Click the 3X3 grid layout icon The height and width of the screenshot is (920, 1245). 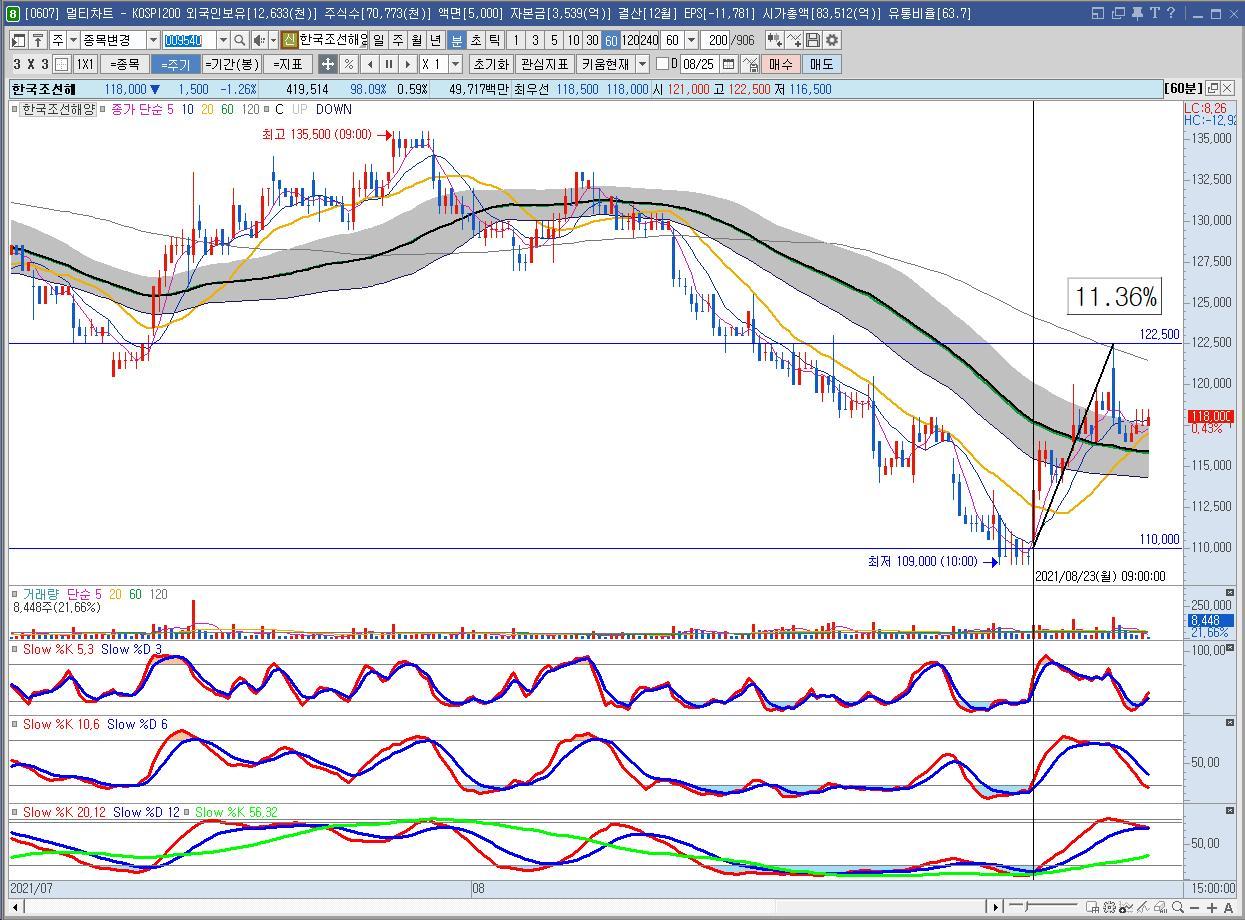[x=61, y=64]
